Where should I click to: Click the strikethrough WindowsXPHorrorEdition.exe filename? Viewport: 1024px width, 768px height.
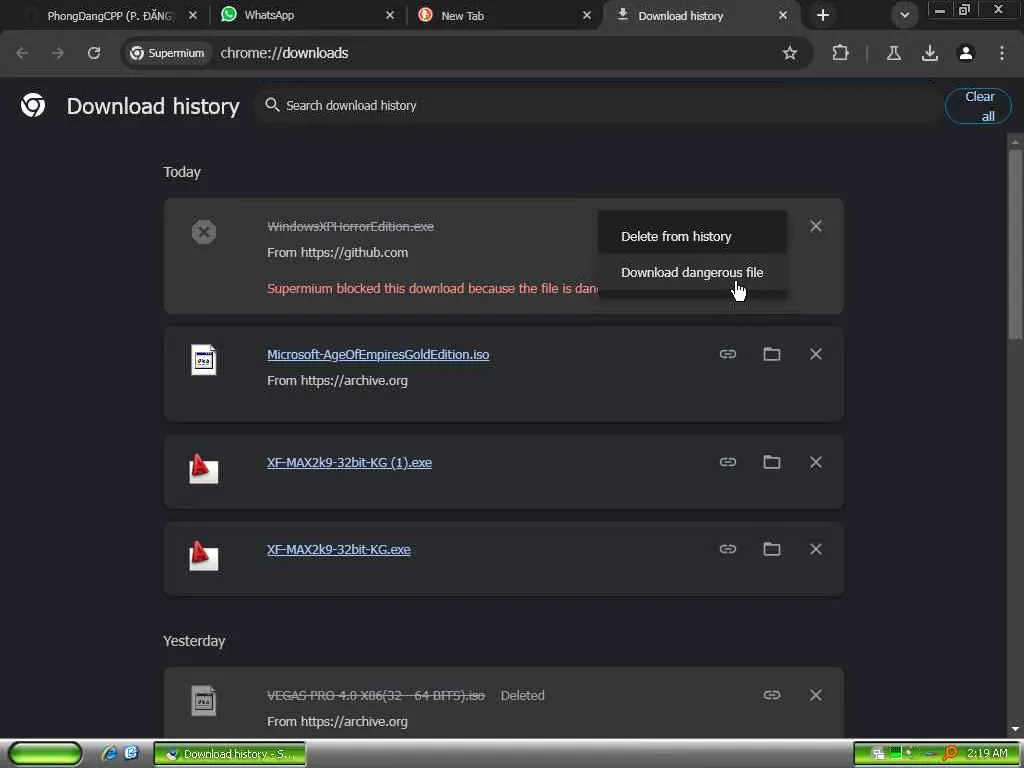tap(351, 227)
